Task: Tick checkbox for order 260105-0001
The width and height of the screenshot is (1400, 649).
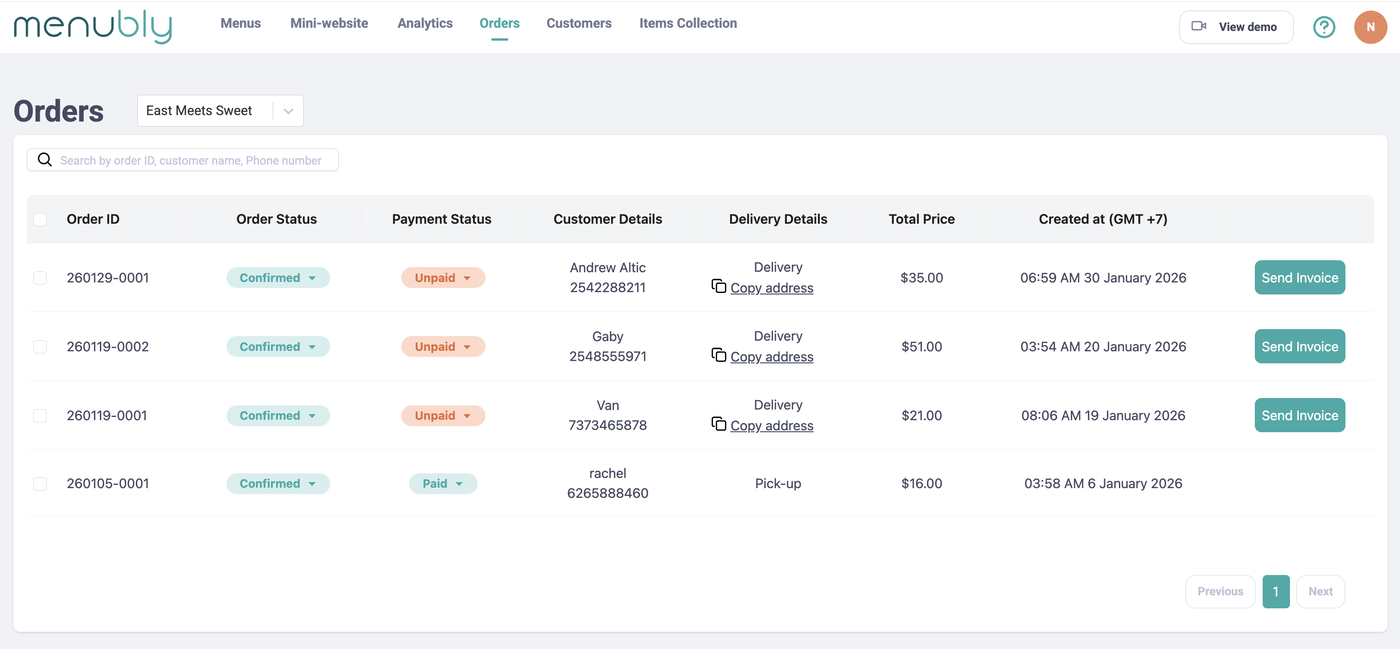Action: coord(40,484)
